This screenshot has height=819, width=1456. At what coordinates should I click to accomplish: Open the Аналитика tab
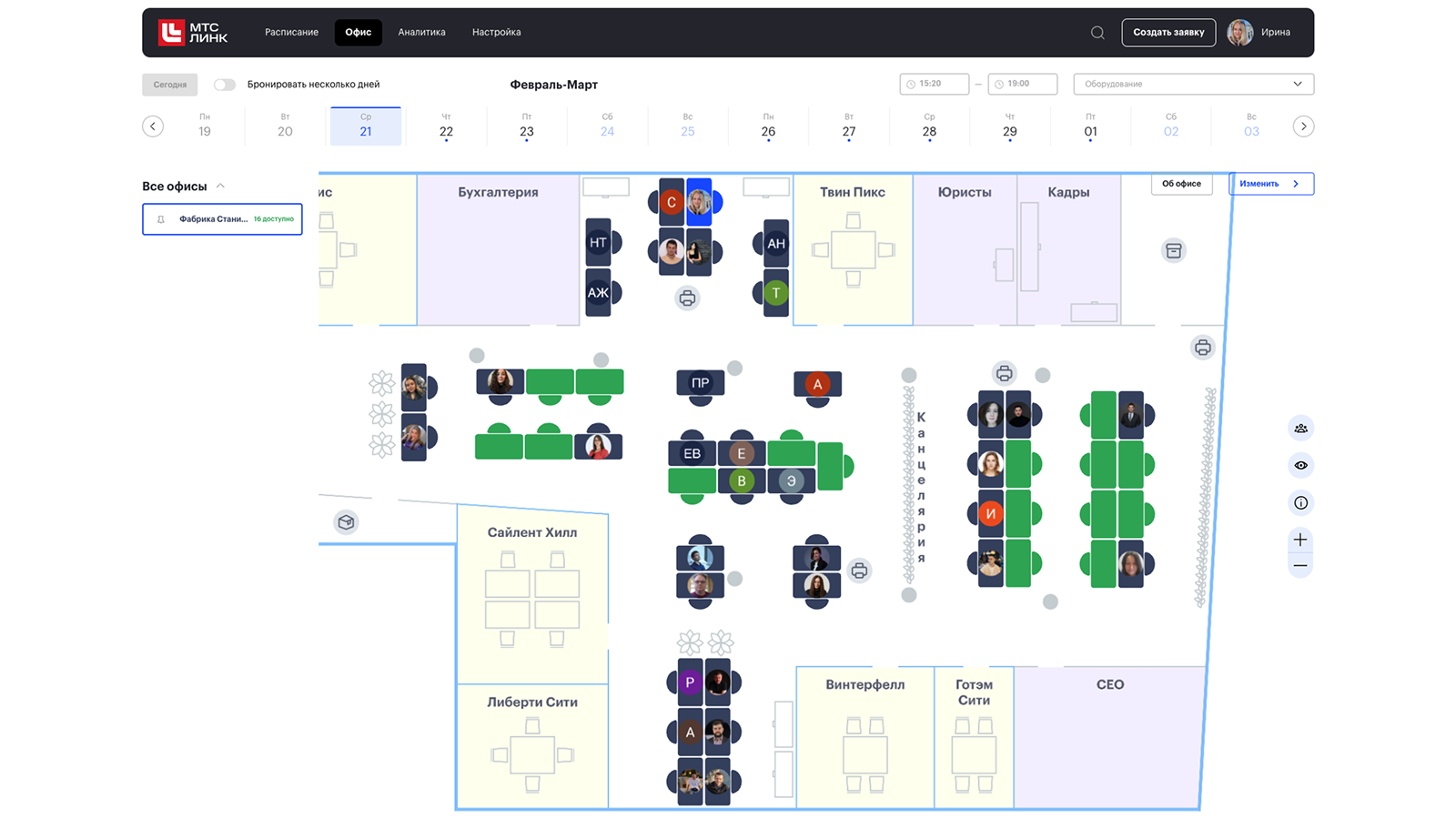[421, 33]
